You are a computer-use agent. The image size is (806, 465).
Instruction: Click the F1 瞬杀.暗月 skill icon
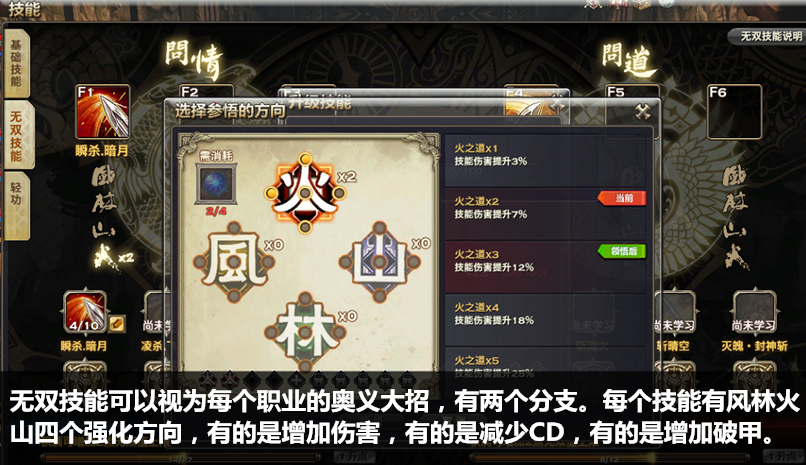click(x=103, y=112)
